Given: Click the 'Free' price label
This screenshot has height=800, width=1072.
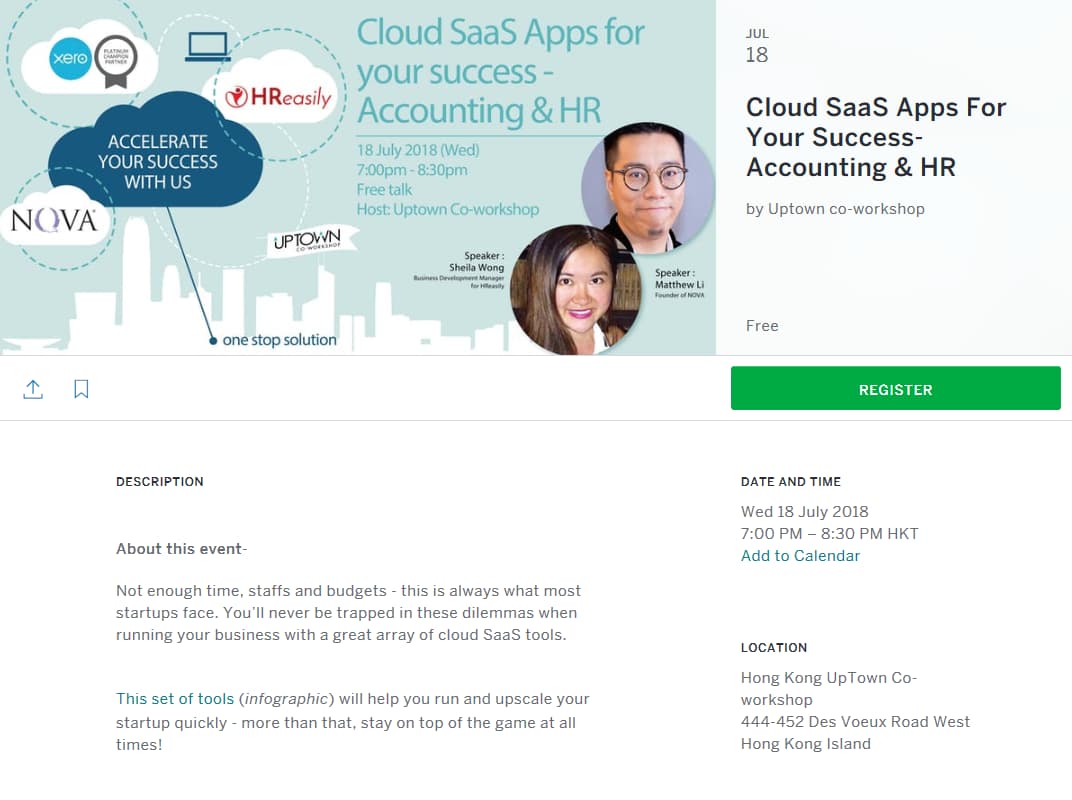Looking at the screenshot, I should click(x=762, y=326).
